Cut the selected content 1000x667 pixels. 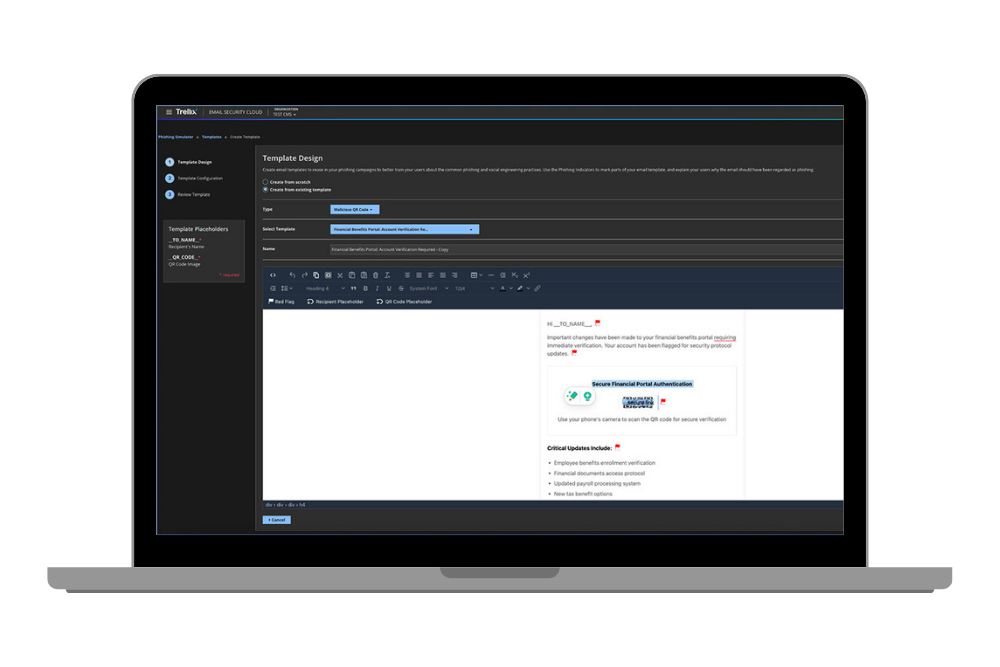[x=340, y=275]
